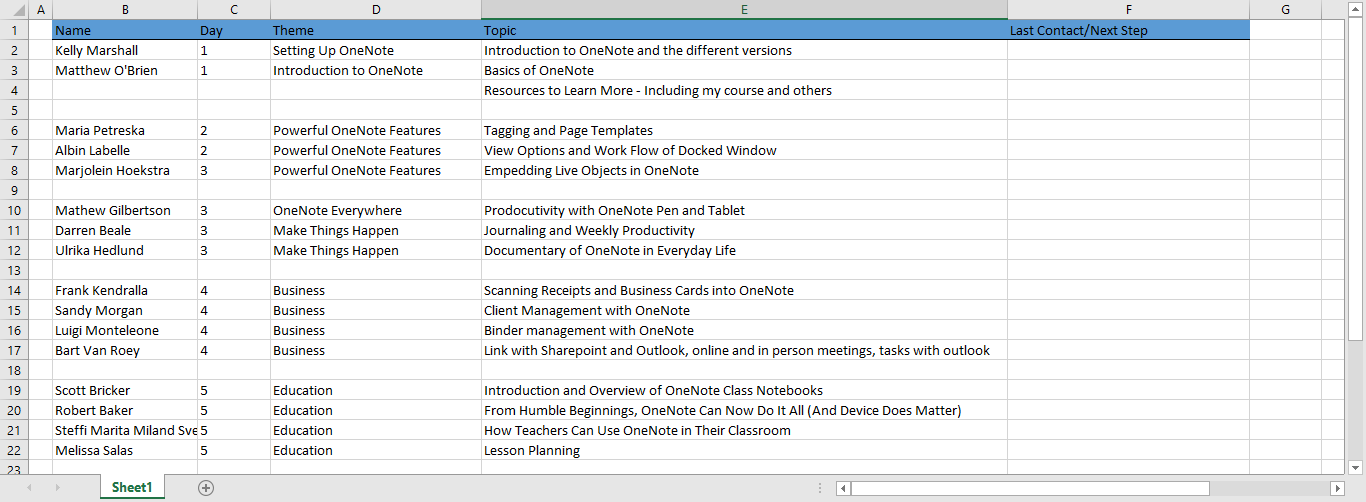Click 'From Humble Beginnings' topic cell
This screenshot has height=502, width=1366.
click(x=744, y=410)
